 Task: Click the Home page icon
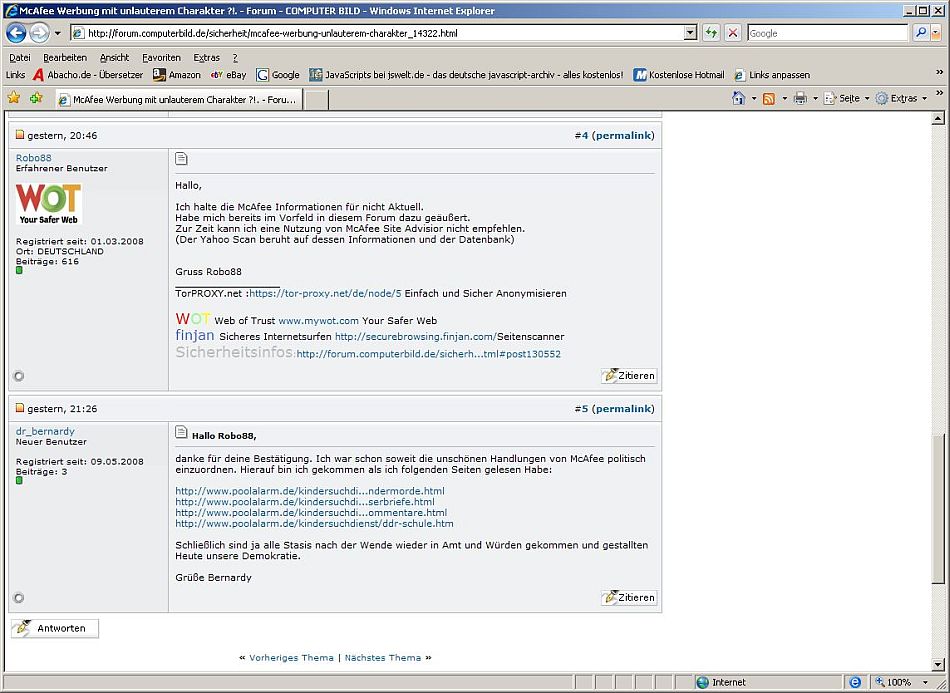738,98
